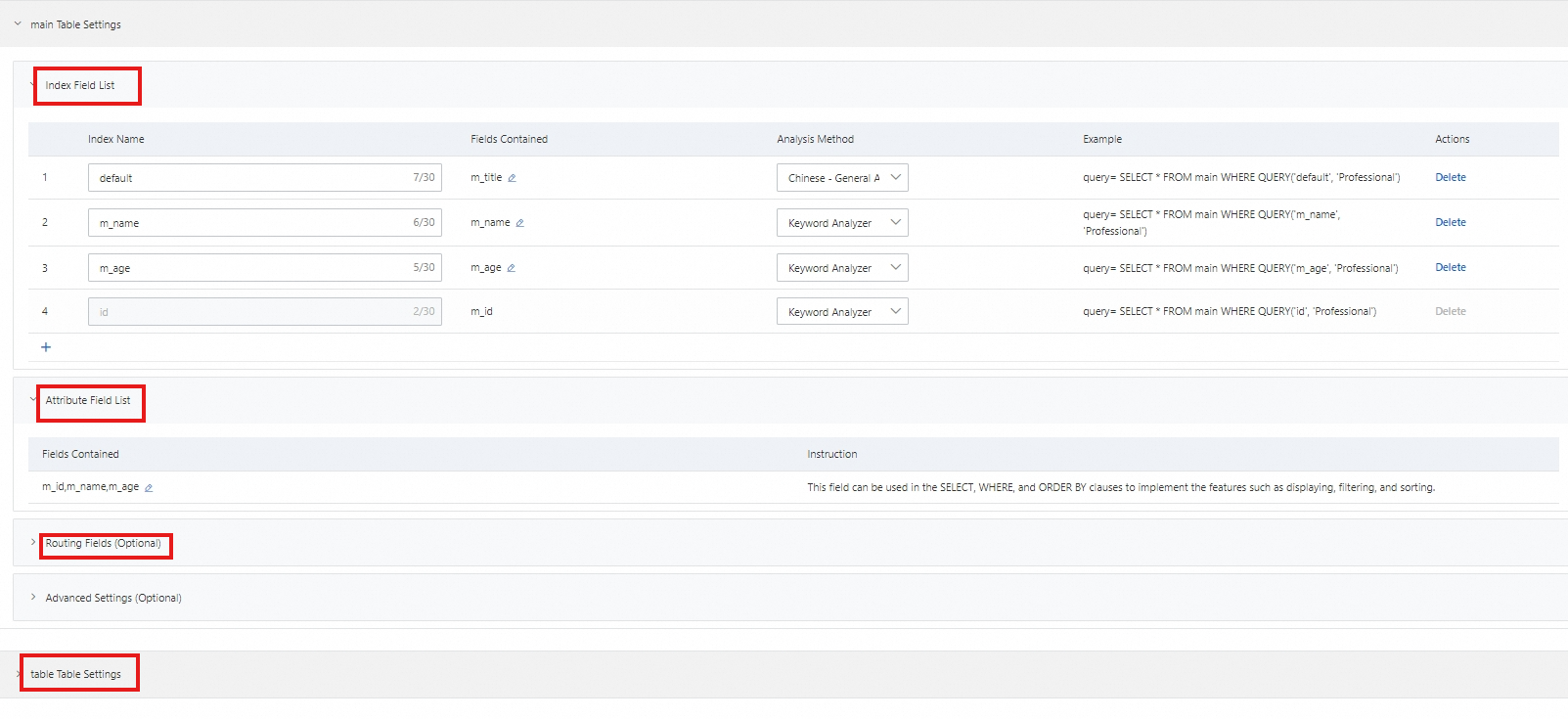Screen dimensions: 1568x719
Task: Focus the index name field containing m_name
Action: pyautogui.click(x=264, y=223)
